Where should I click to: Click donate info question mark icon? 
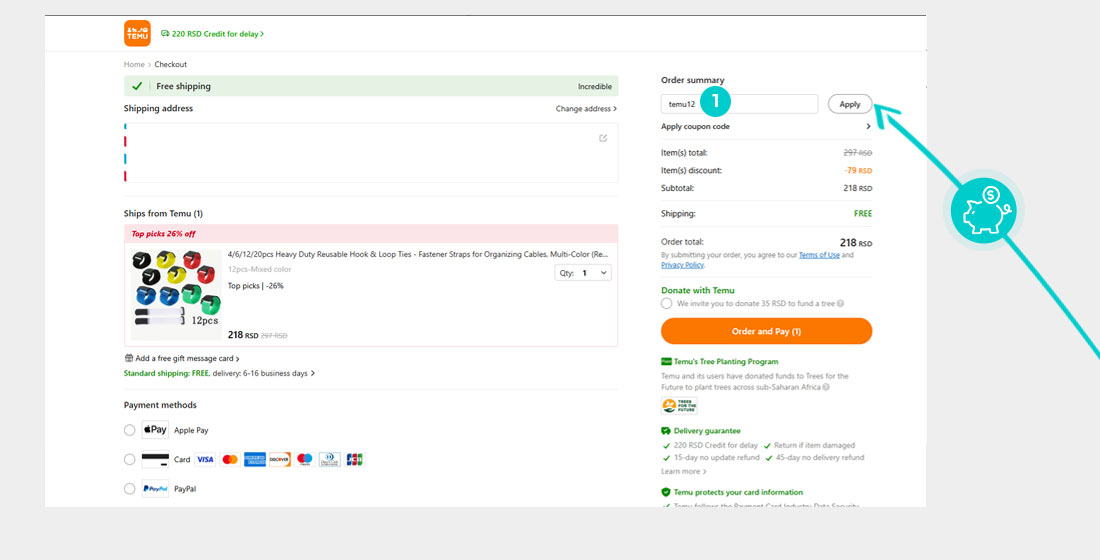840,304
